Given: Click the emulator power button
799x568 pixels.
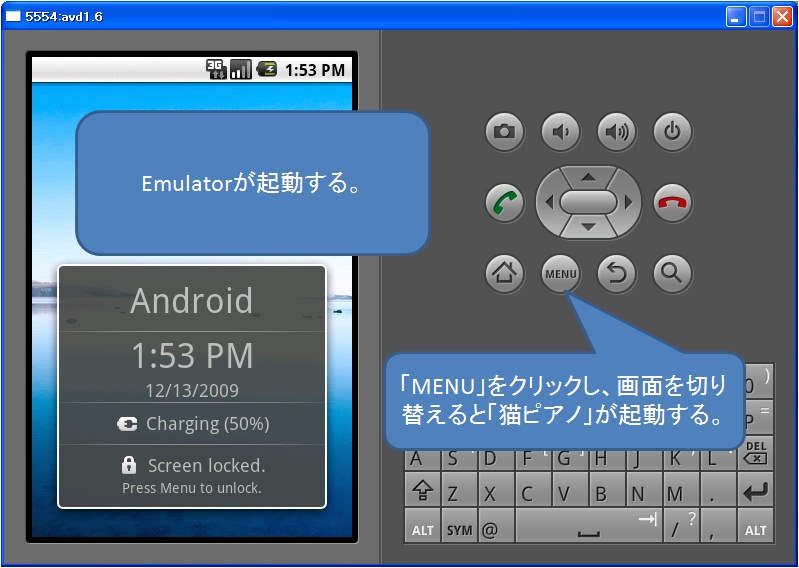Looking at the screenshot, I should coord(673,132).
